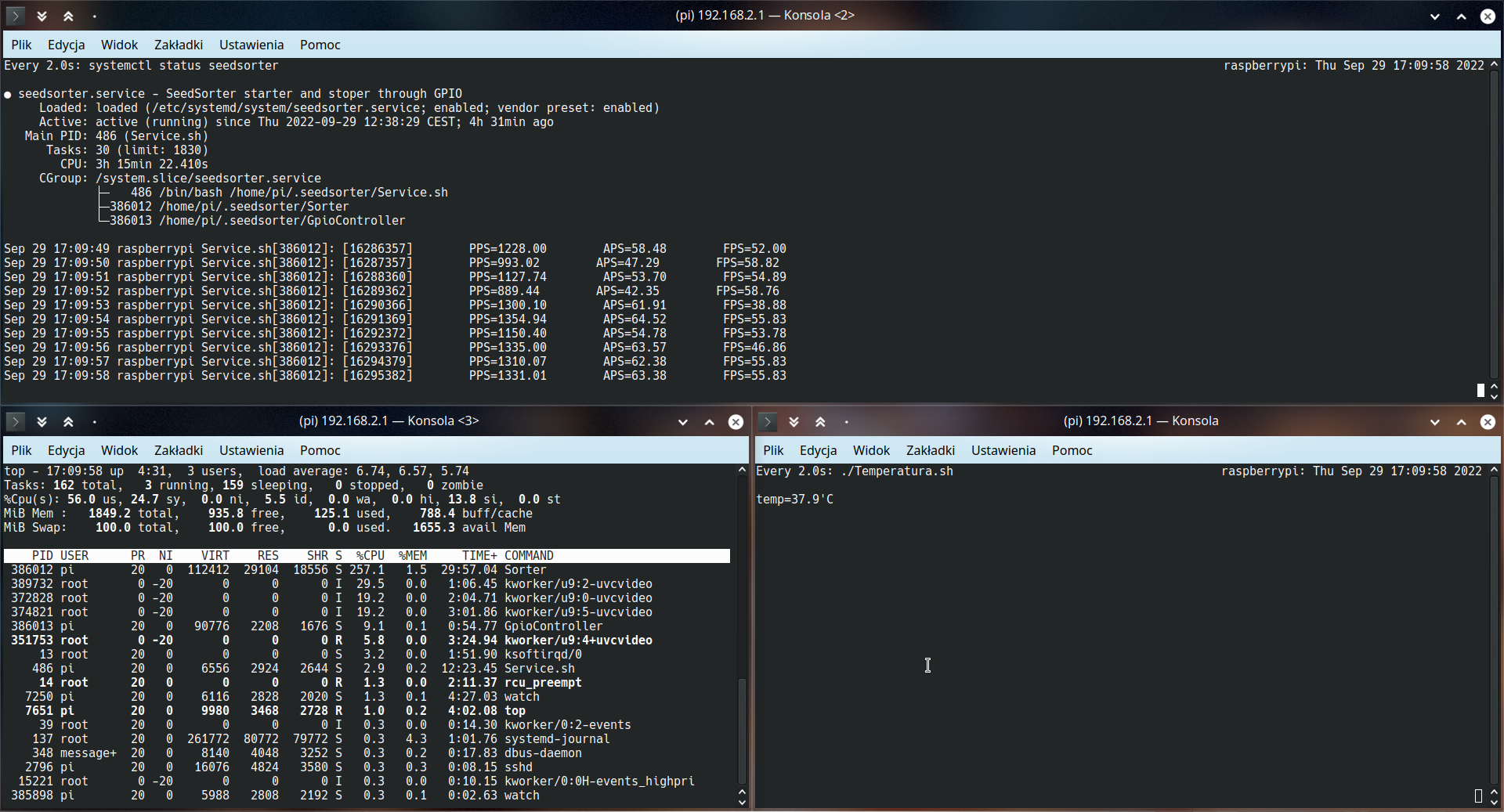Open Plik menu in Konsola <3>
This screenshot has width=1504, height=812.
21,450
